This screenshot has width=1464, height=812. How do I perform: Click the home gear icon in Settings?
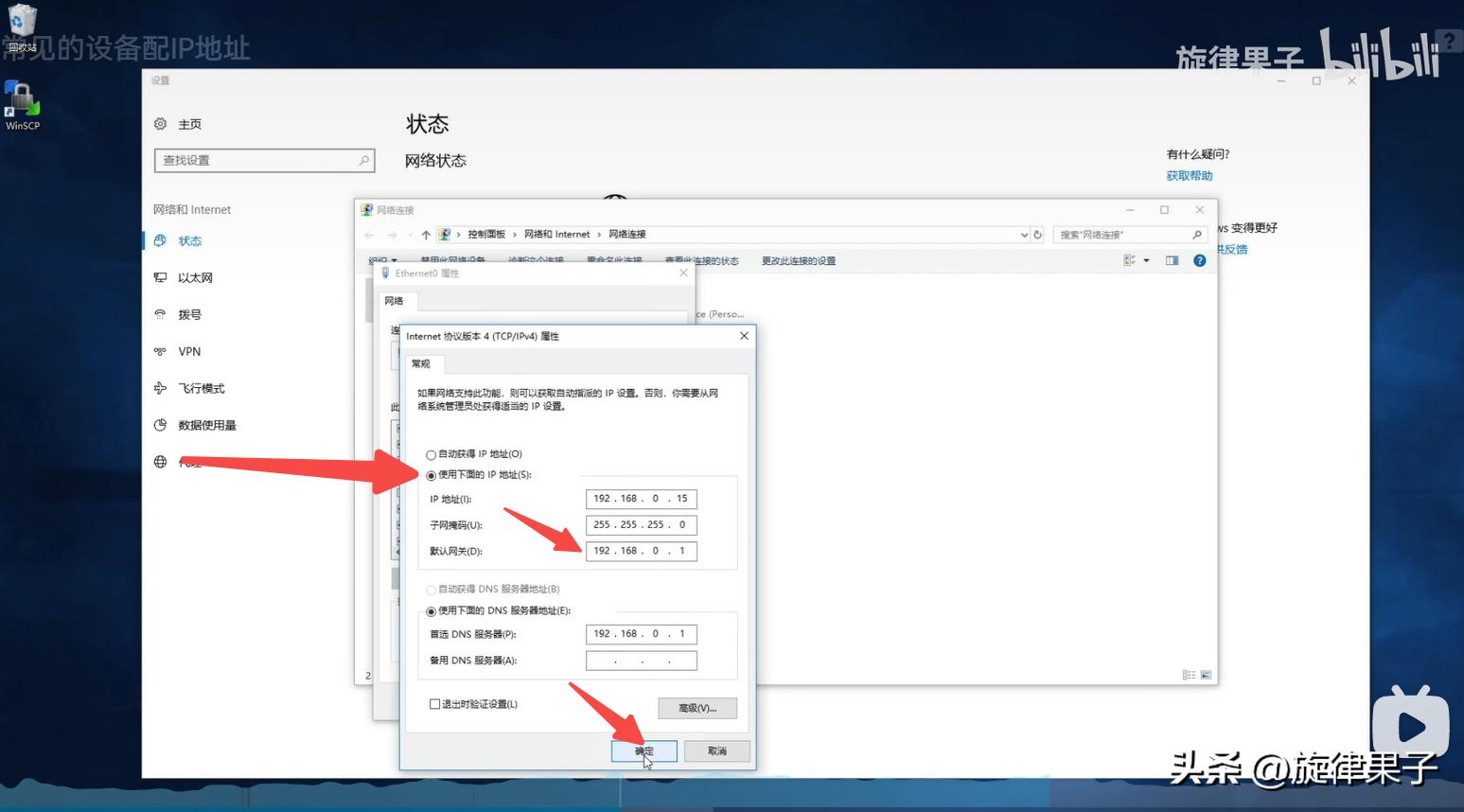(160, 124)
